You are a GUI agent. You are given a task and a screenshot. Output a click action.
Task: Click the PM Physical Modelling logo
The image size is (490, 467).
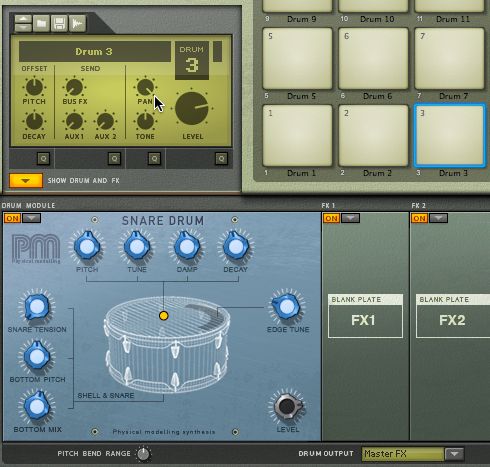tap(36, 249)
